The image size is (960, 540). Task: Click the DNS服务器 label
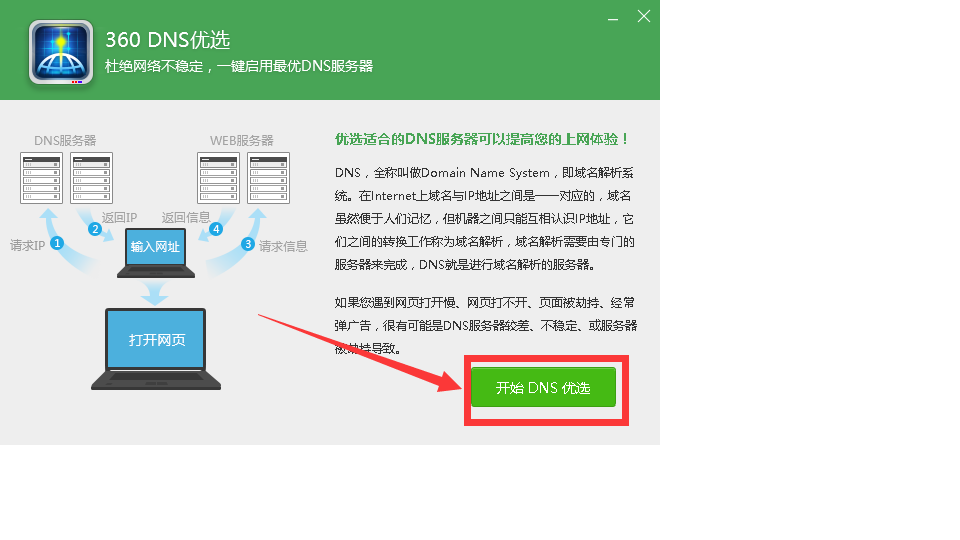pos(65,141)
